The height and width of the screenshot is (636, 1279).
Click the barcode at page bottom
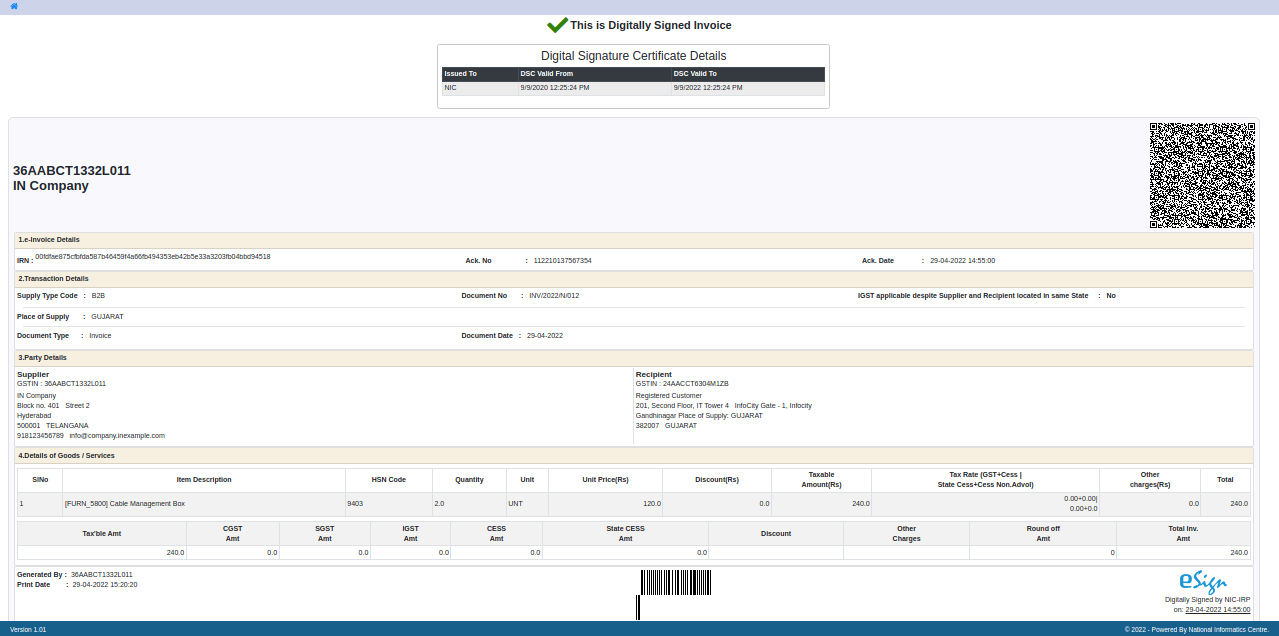pos(676,594)
